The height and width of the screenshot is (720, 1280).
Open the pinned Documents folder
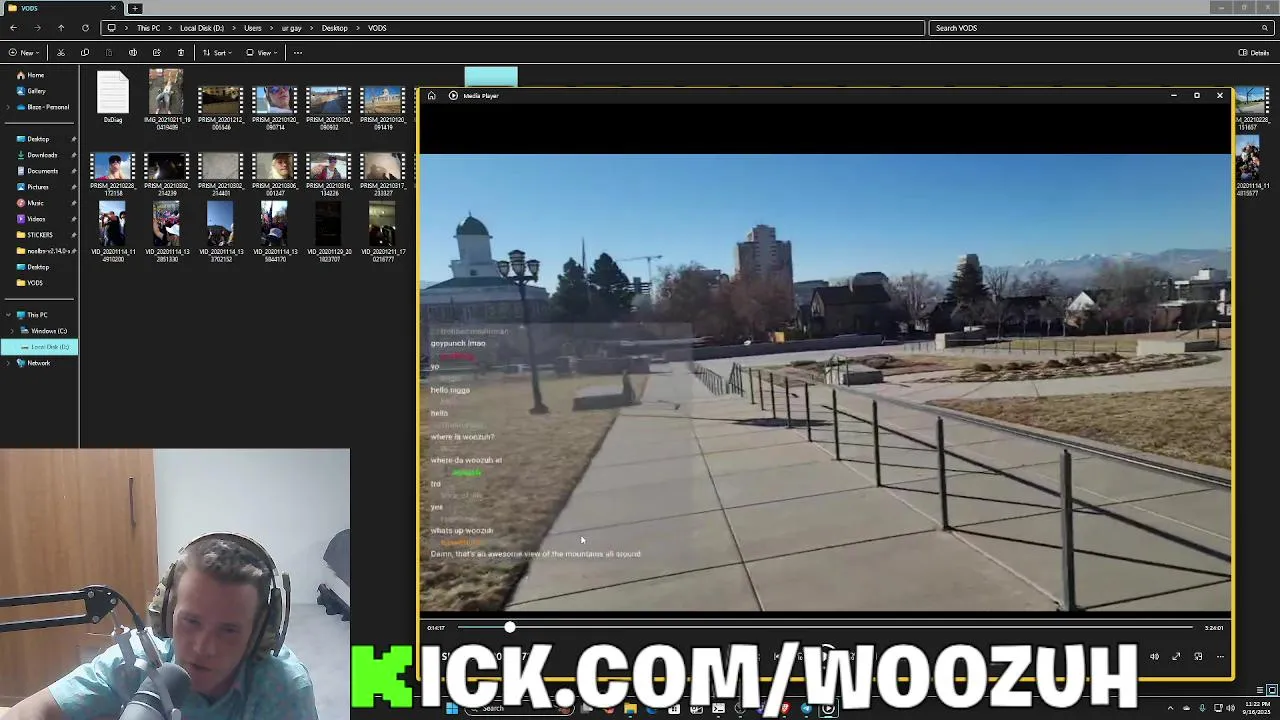[42, 171]
